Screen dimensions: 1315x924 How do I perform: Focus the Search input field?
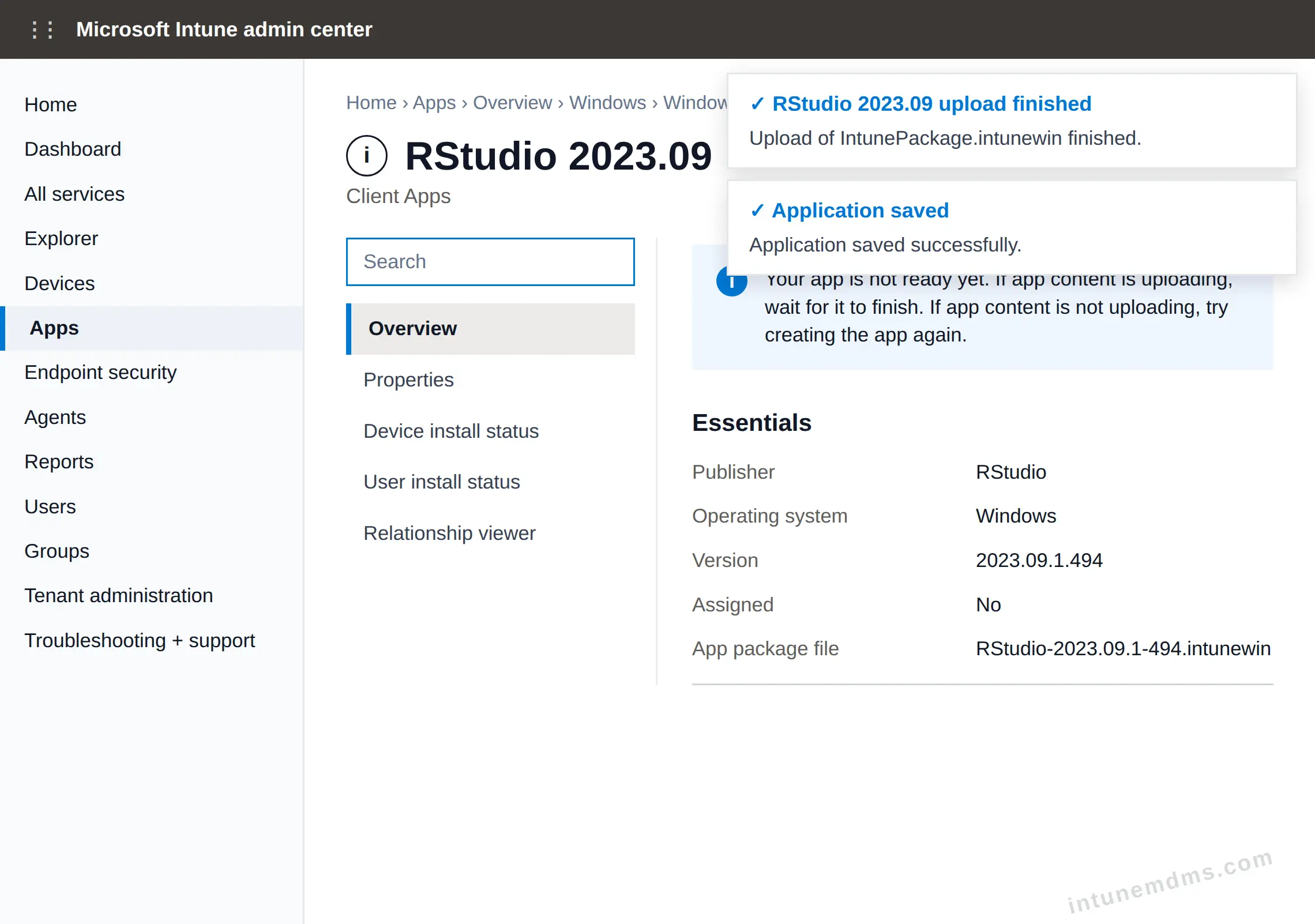click(490, 262)
